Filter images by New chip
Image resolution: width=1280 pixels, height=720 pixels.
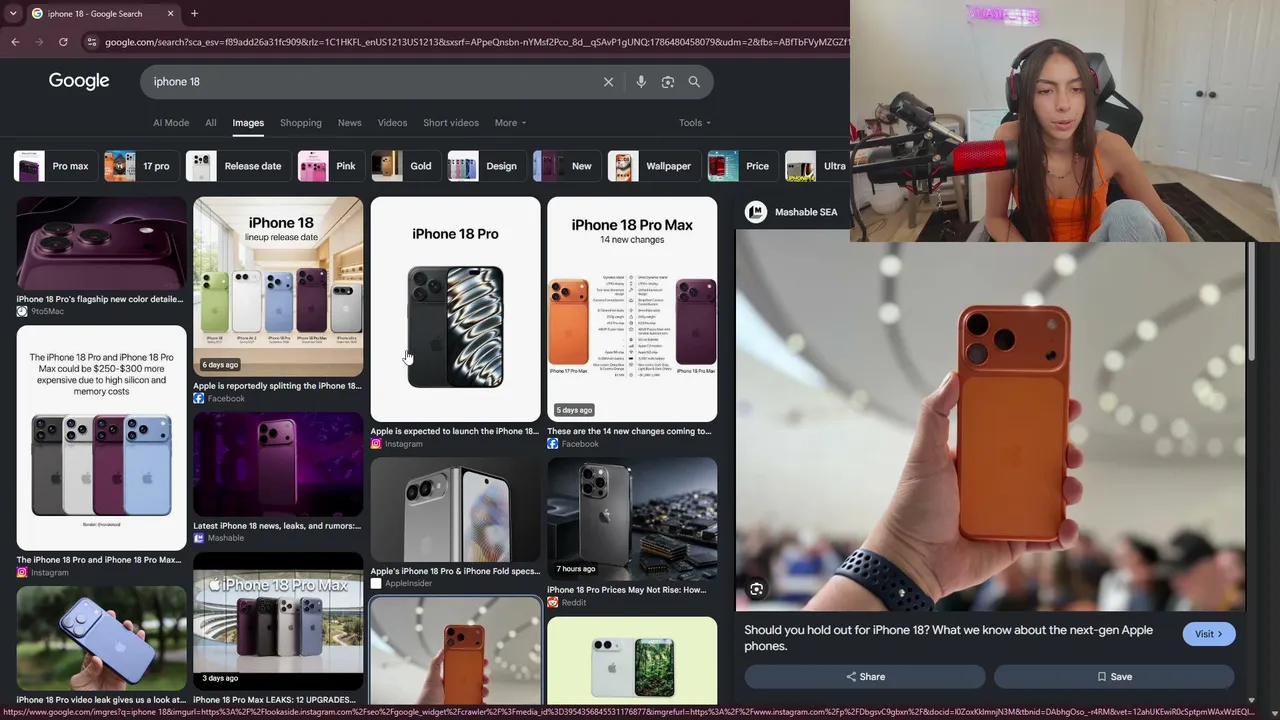tap(567, 166)
